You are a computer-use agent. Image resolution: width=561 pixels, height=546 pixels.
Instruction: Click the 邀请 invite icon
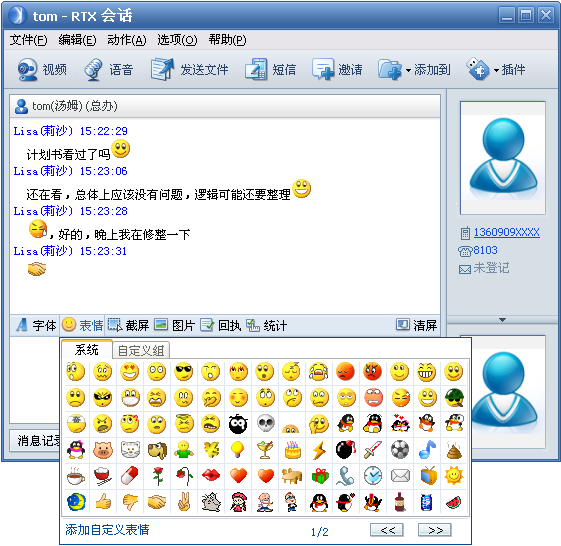point(323,69)
